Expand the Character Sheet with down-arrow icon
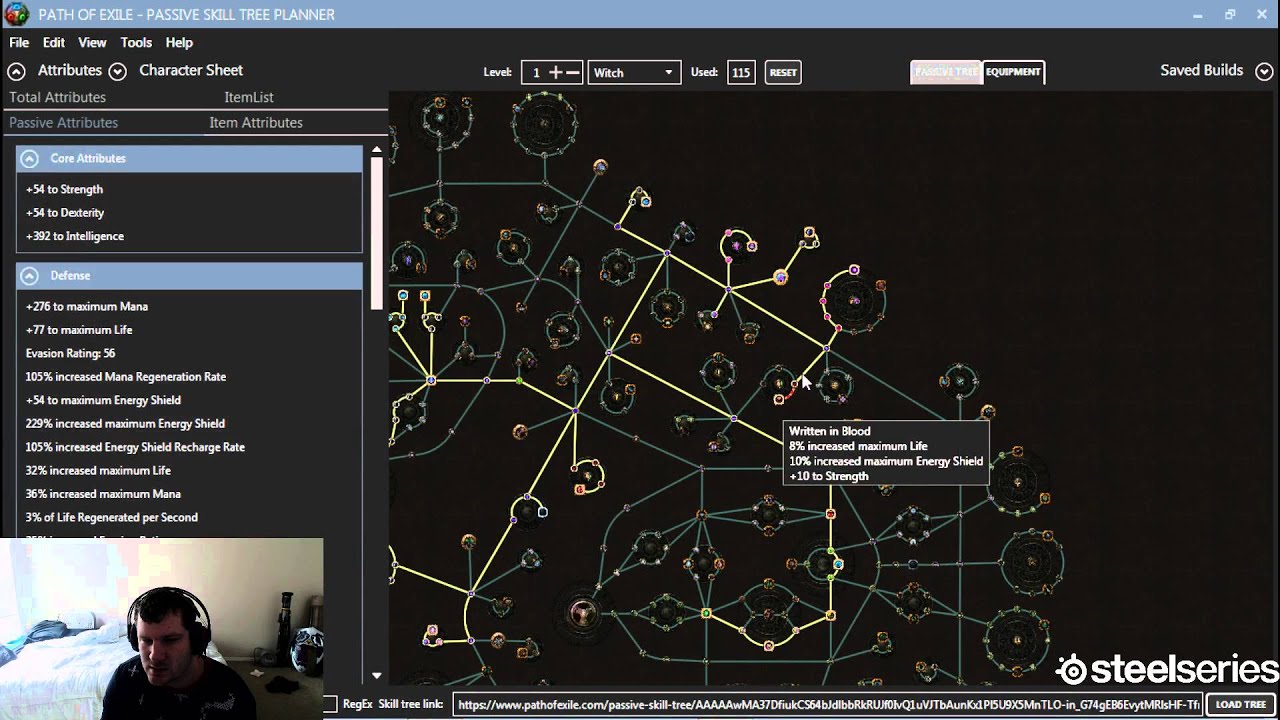 [117, 71]
